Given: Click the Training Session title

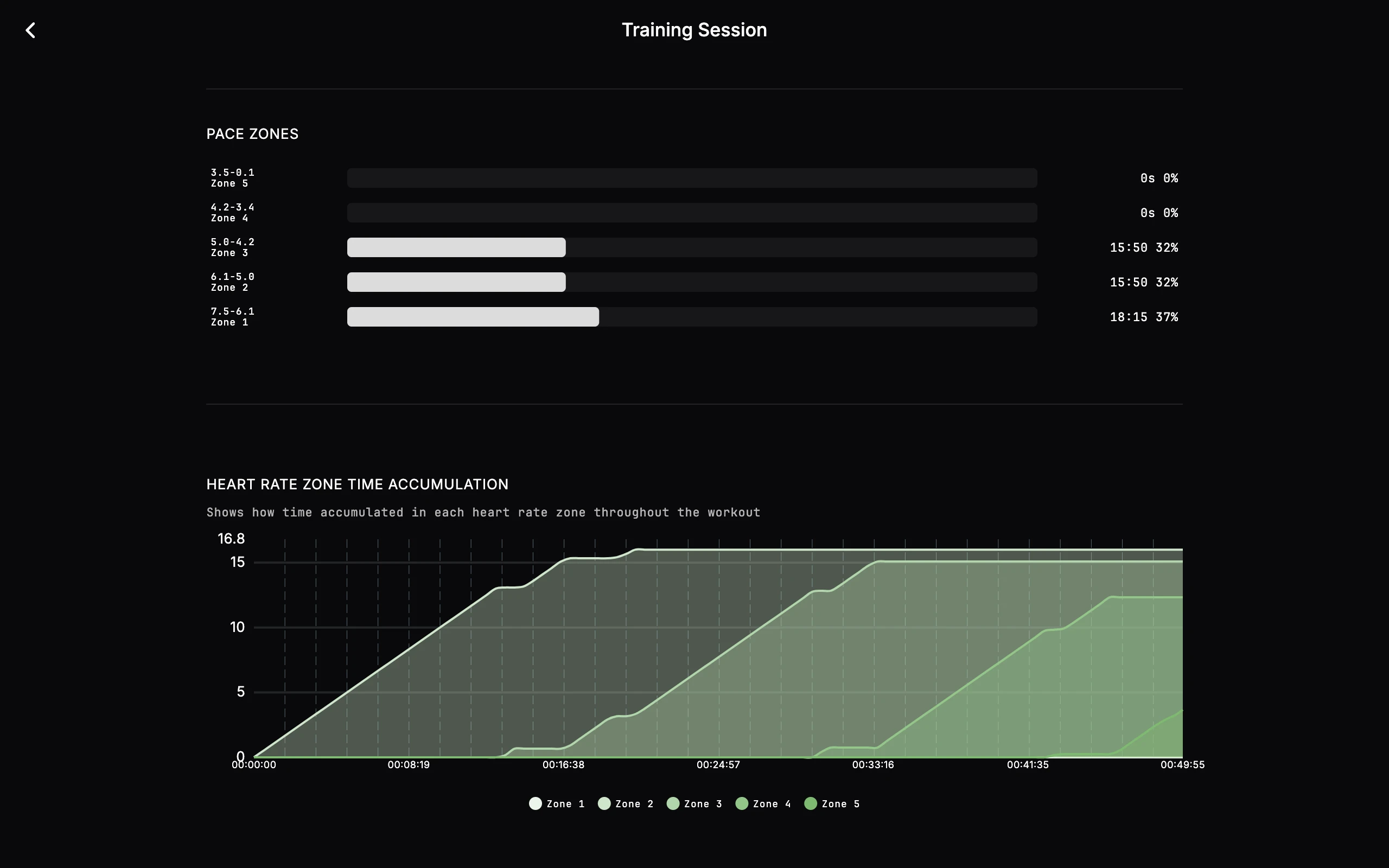Looking at the screenshot, I should tap(694, 30).
